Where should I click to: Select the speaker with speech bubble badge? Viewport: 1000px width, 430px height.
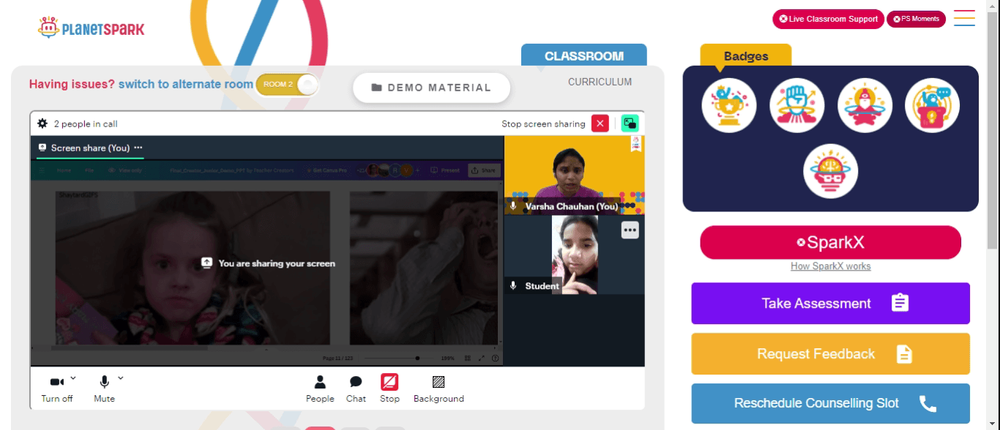tap(932, 105)
